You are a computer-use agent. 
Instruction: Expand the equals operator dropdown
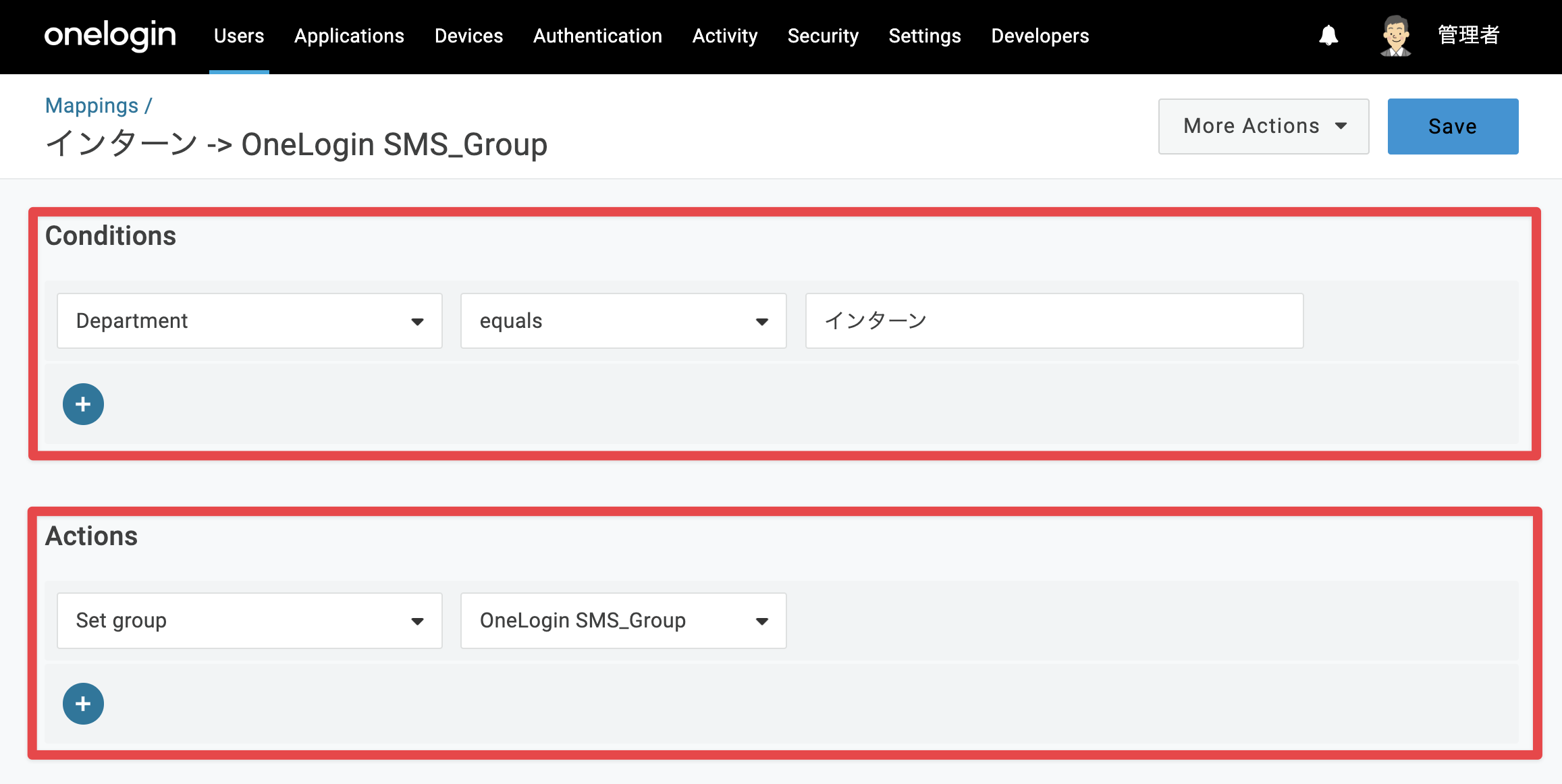click(624, 321)
